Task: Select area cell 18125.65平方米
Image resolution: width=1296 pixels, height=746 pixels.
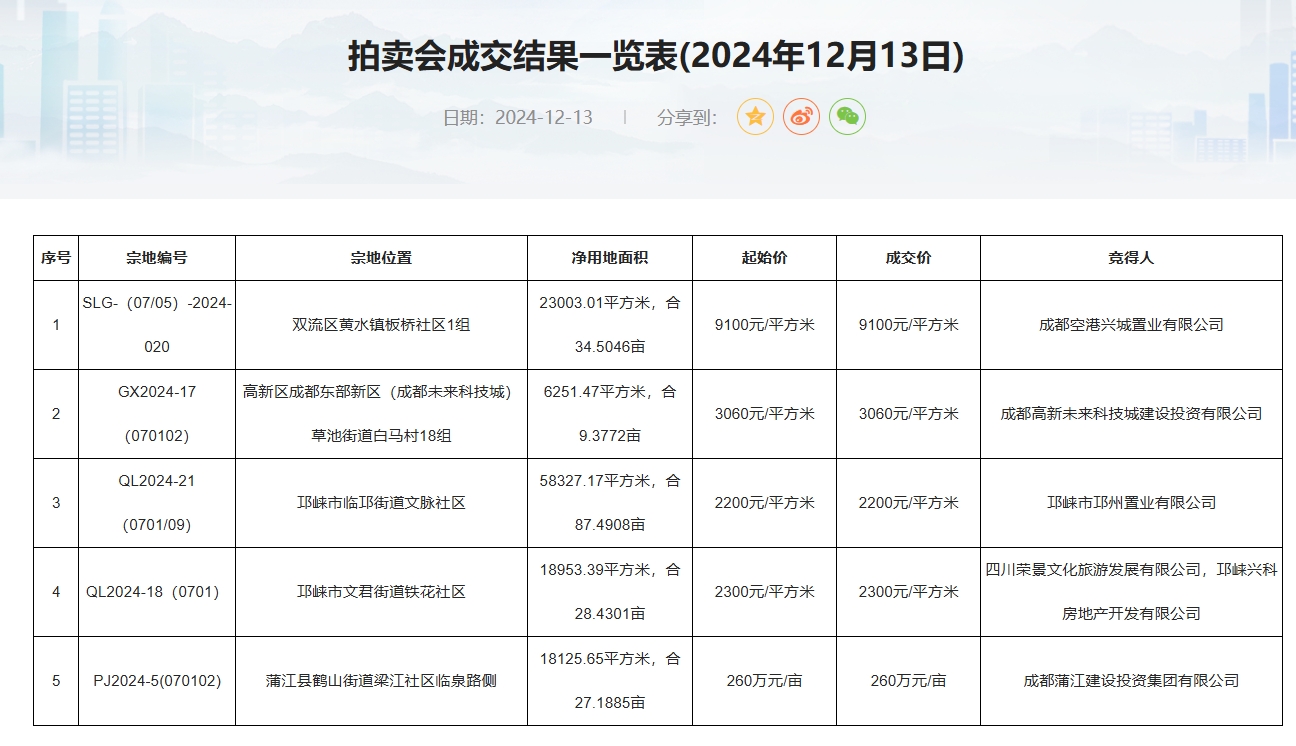Action: tap(610, 681)
